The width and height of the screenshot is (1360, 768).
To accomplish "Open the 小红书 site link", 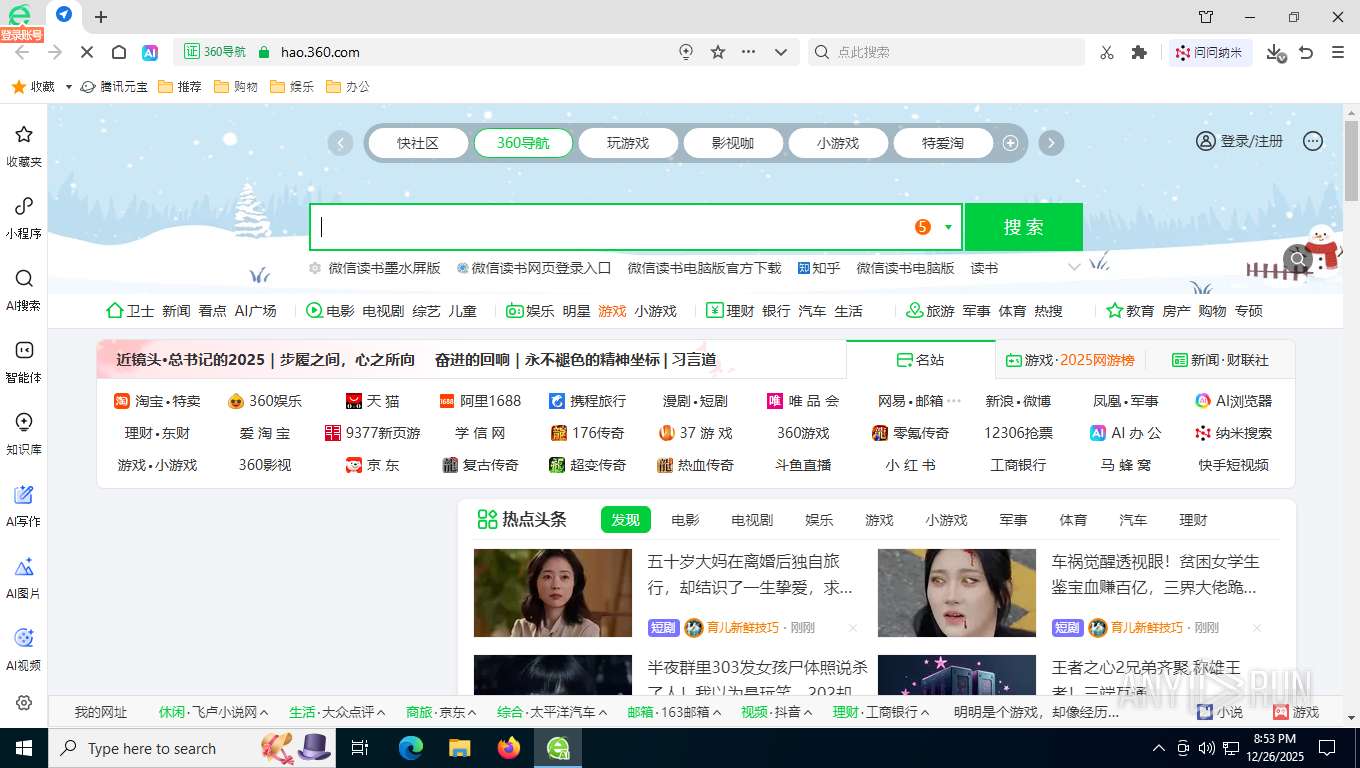I will 910,465.
